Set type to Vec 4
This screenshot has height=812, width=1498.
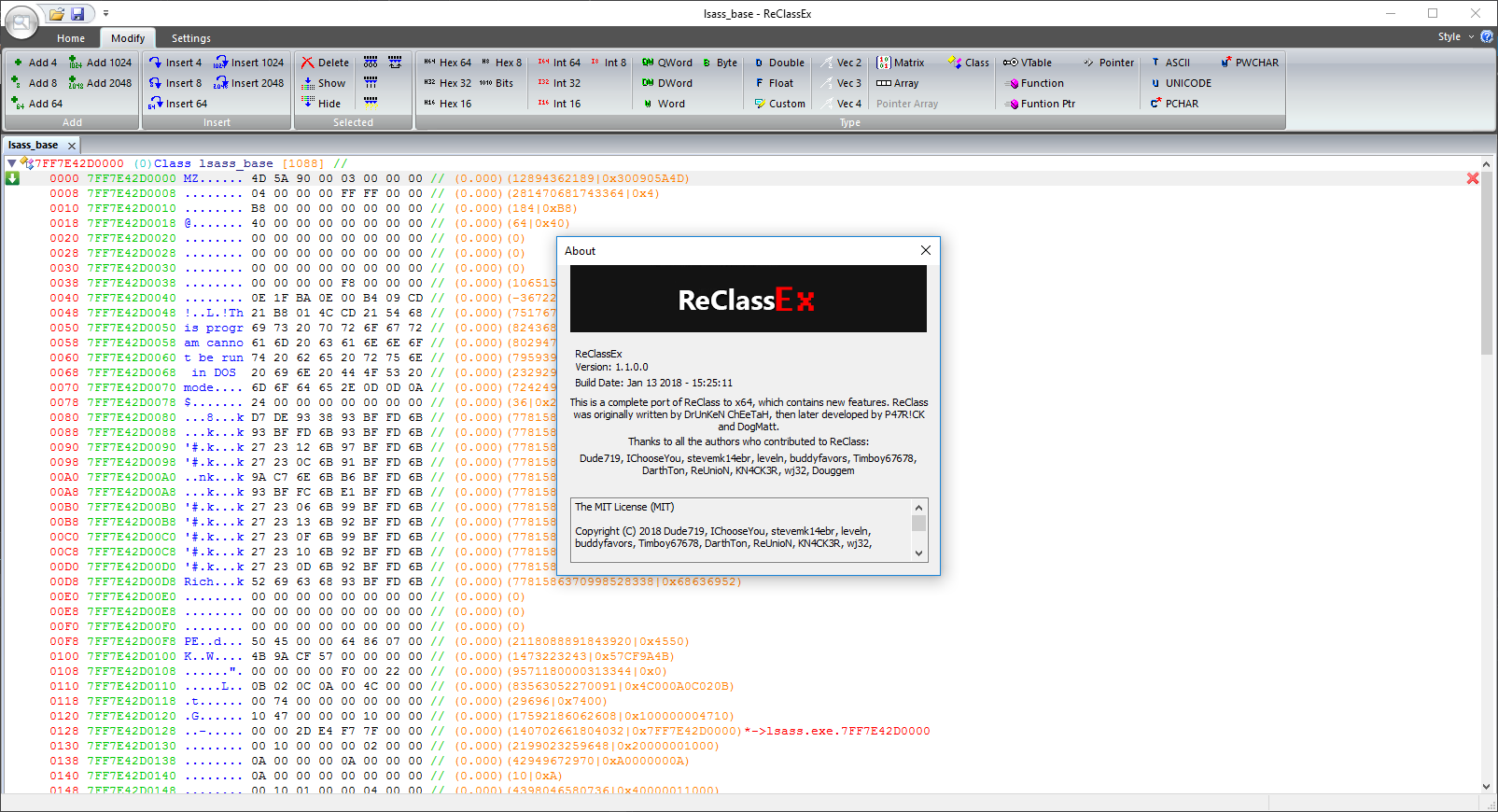(842, 104)
